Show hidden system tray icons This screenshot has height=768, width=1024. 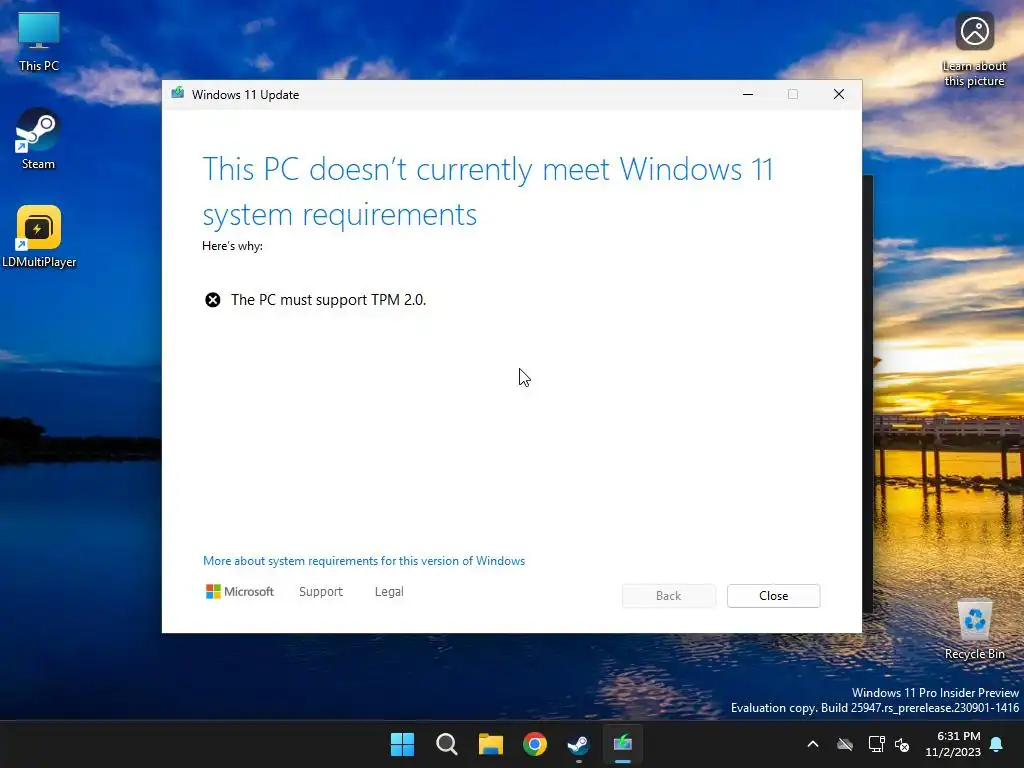pyautogui.click(x=813, y=744)
